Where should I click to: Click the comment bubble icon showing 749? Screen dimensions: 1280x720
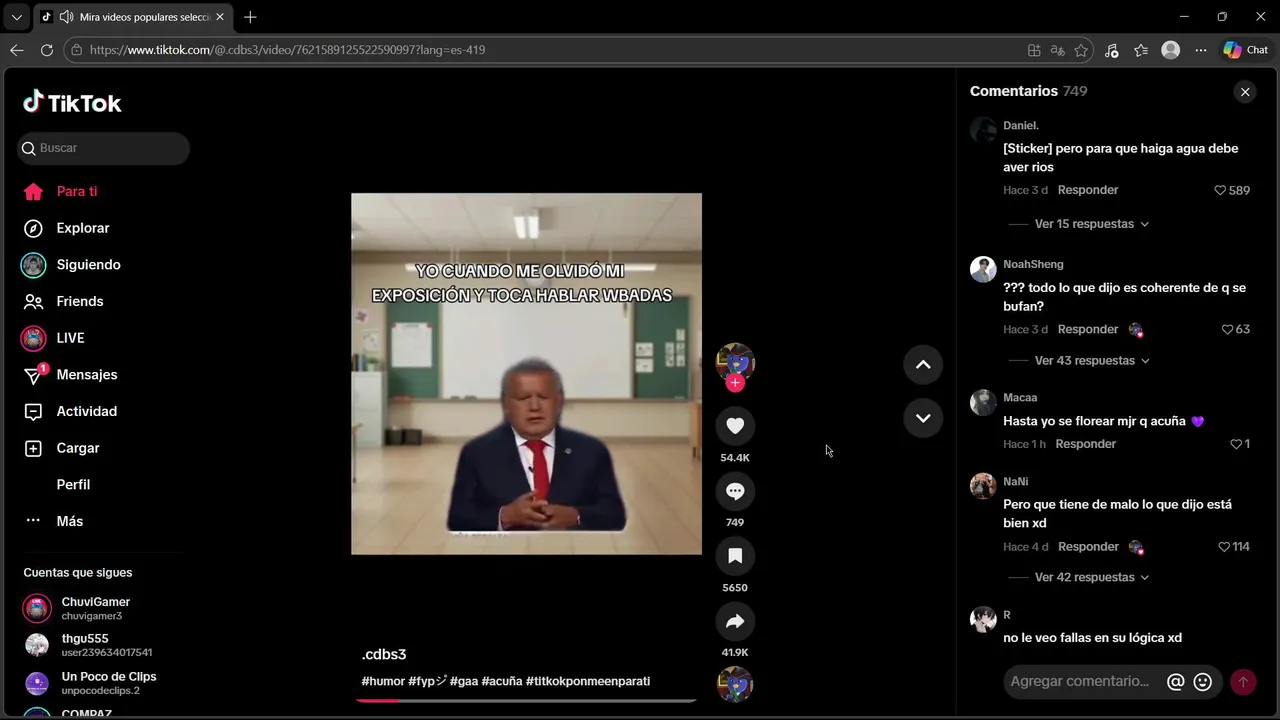(735, 491)
